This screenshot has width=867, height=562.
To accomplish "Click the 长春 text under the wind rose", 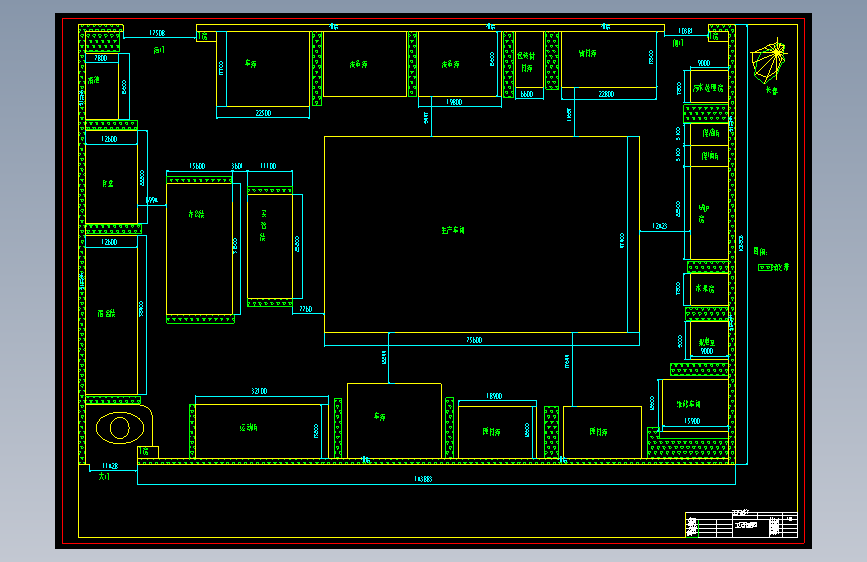I will pos(771,90).
